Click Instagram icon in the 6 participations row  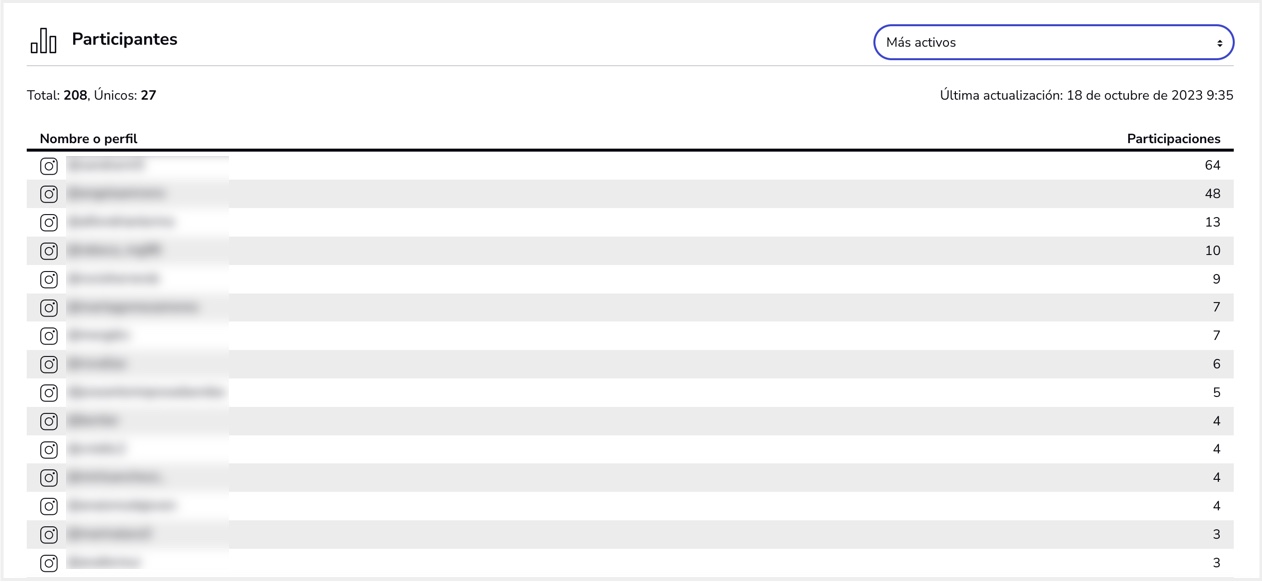coord(49,364)
